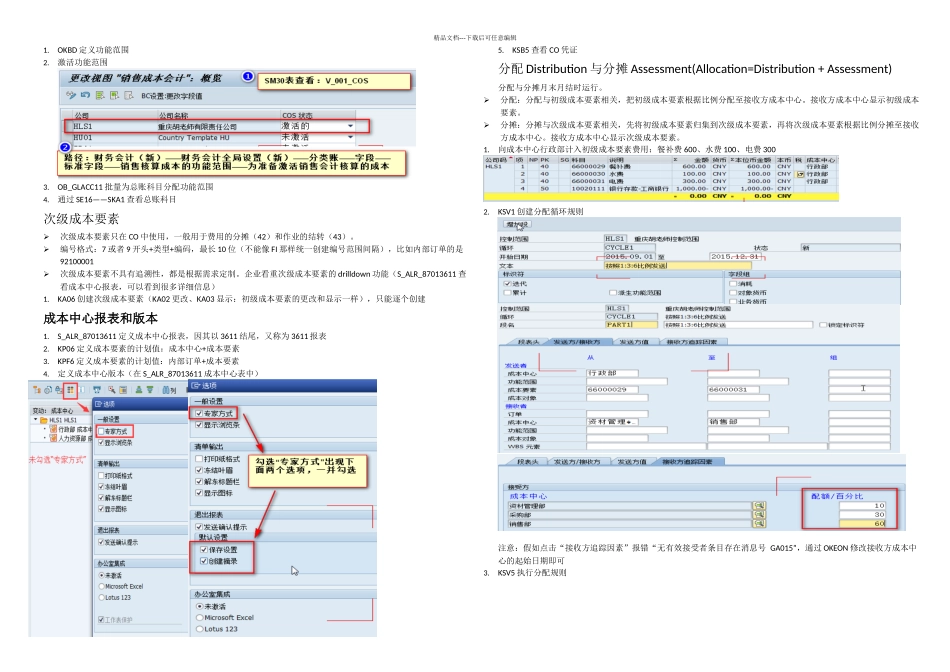950x672 pixels.
Task: Select Microsoft Excel radio in front options dialog
Action: click(199, 617)
